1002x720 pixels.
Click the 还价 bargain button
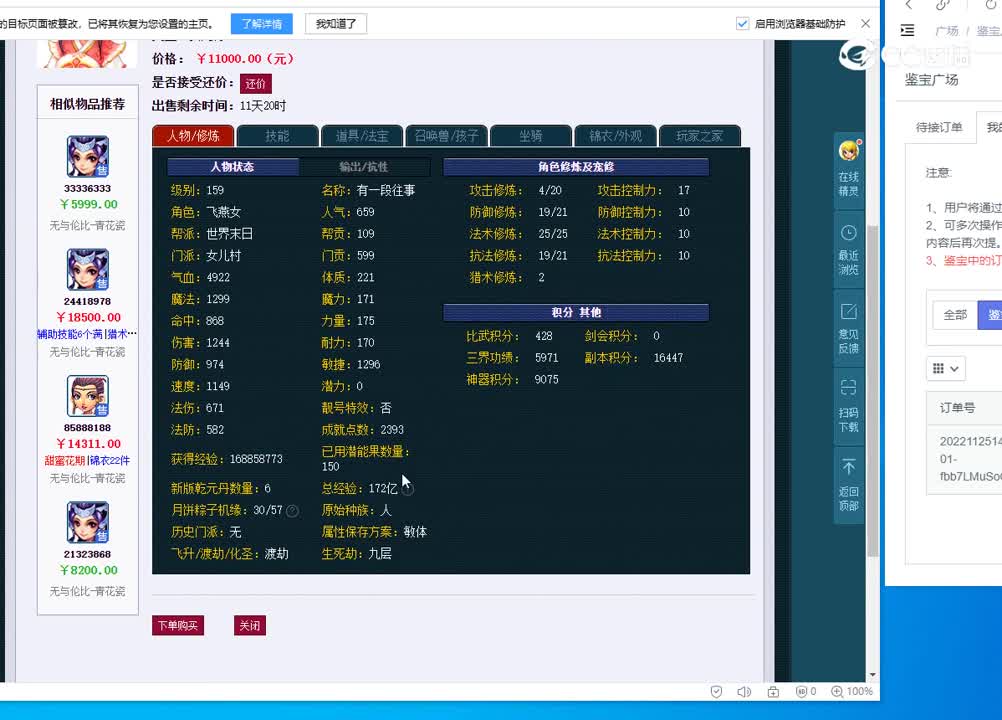256,84
